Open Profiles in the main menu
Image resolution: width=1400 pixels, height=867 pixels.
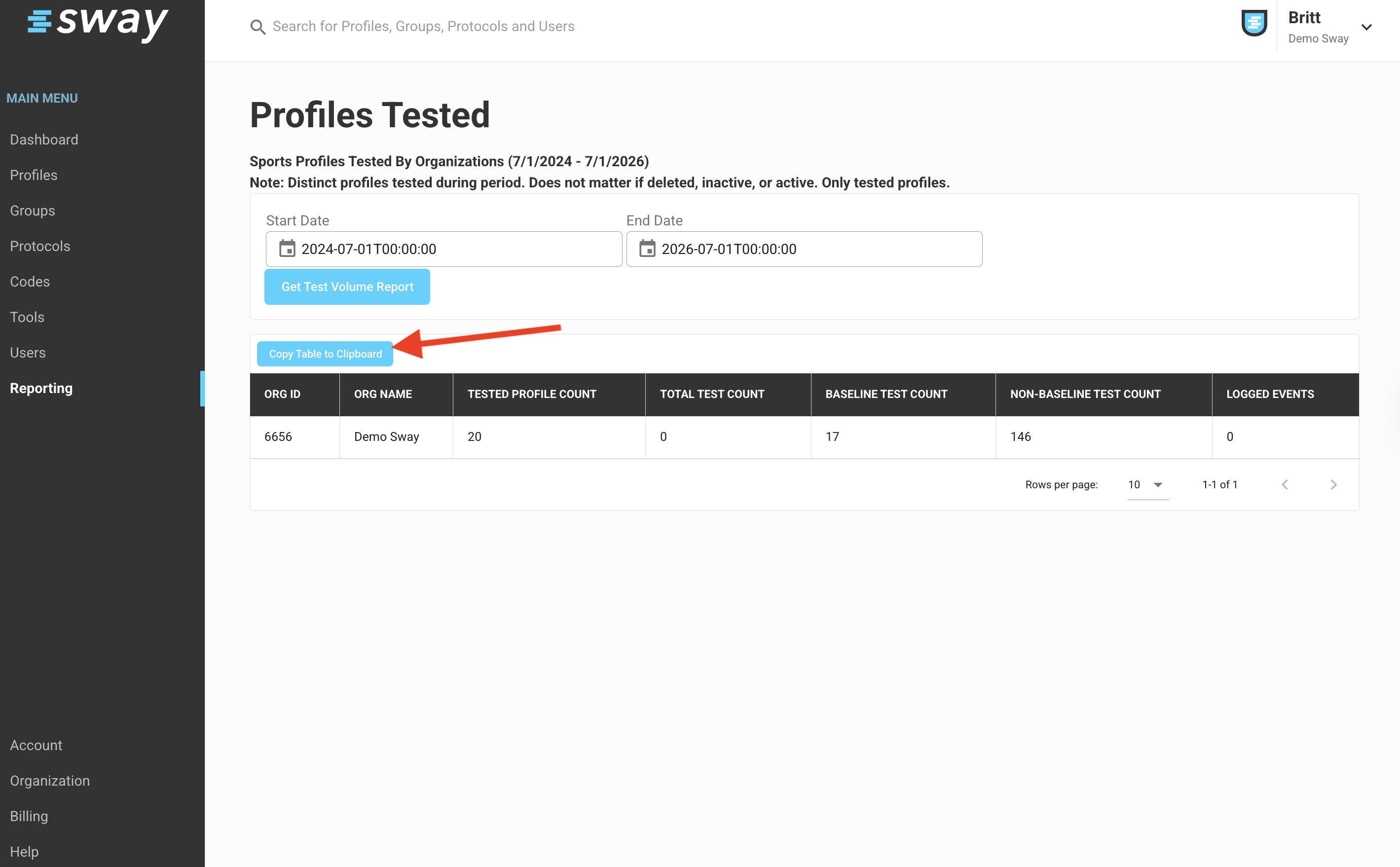34,175
